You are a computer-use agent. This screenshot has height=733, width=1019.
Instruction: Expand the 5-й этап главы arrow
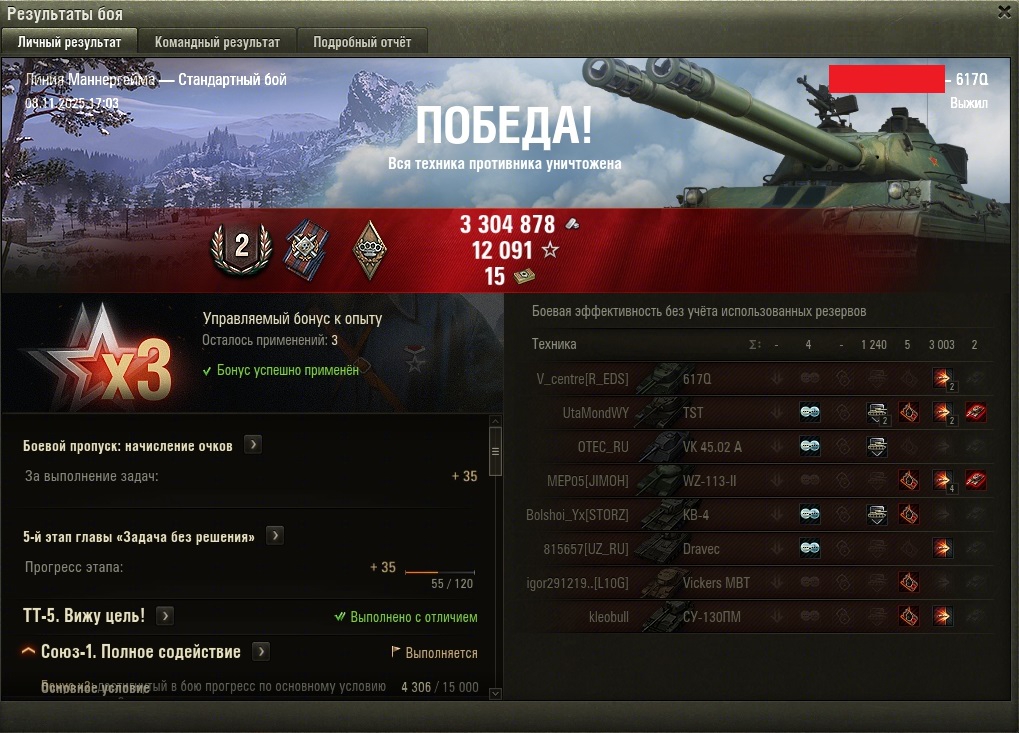[275, 536]
